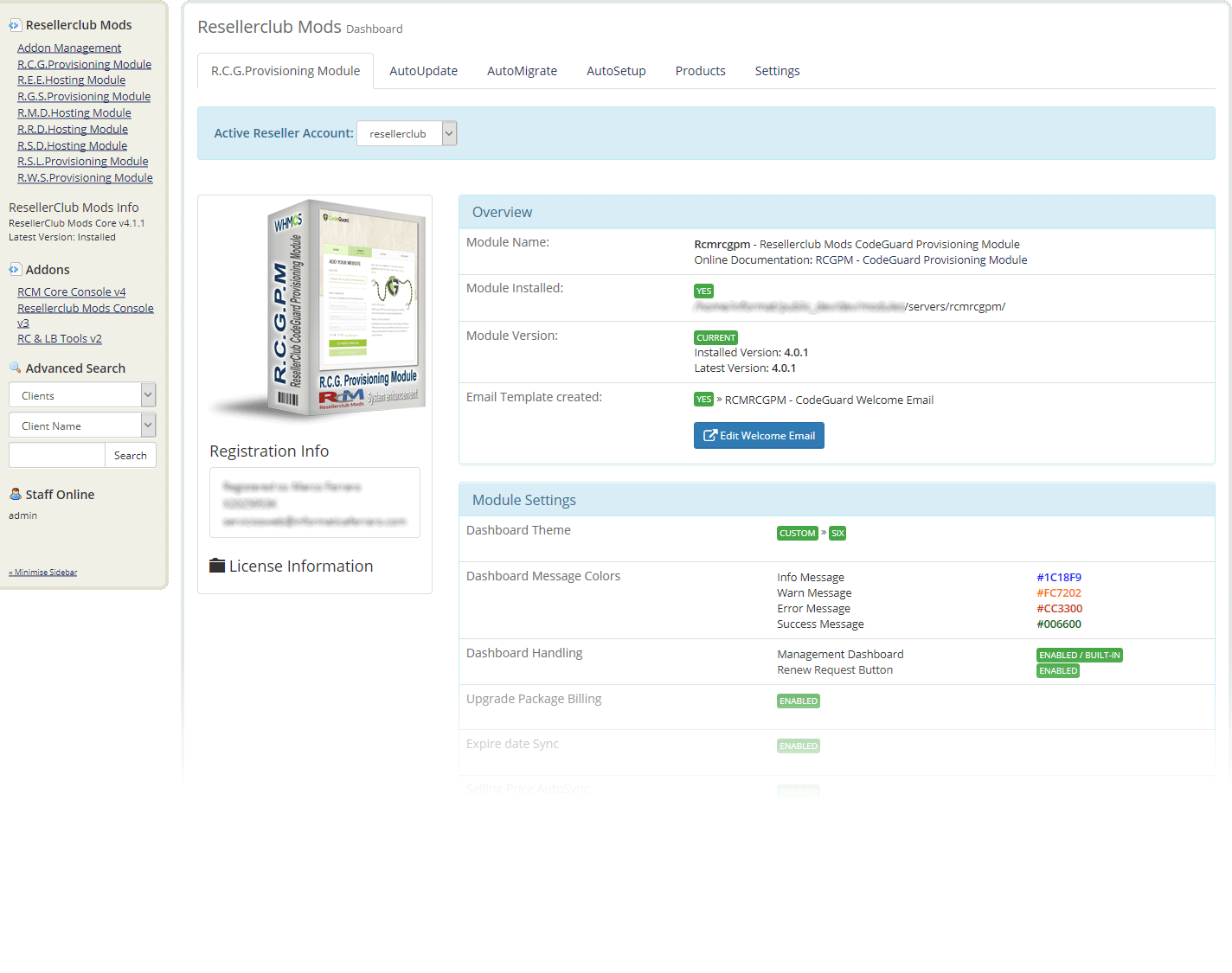Click the License Information heading
Screen dimensions: 1232x973
301,566
